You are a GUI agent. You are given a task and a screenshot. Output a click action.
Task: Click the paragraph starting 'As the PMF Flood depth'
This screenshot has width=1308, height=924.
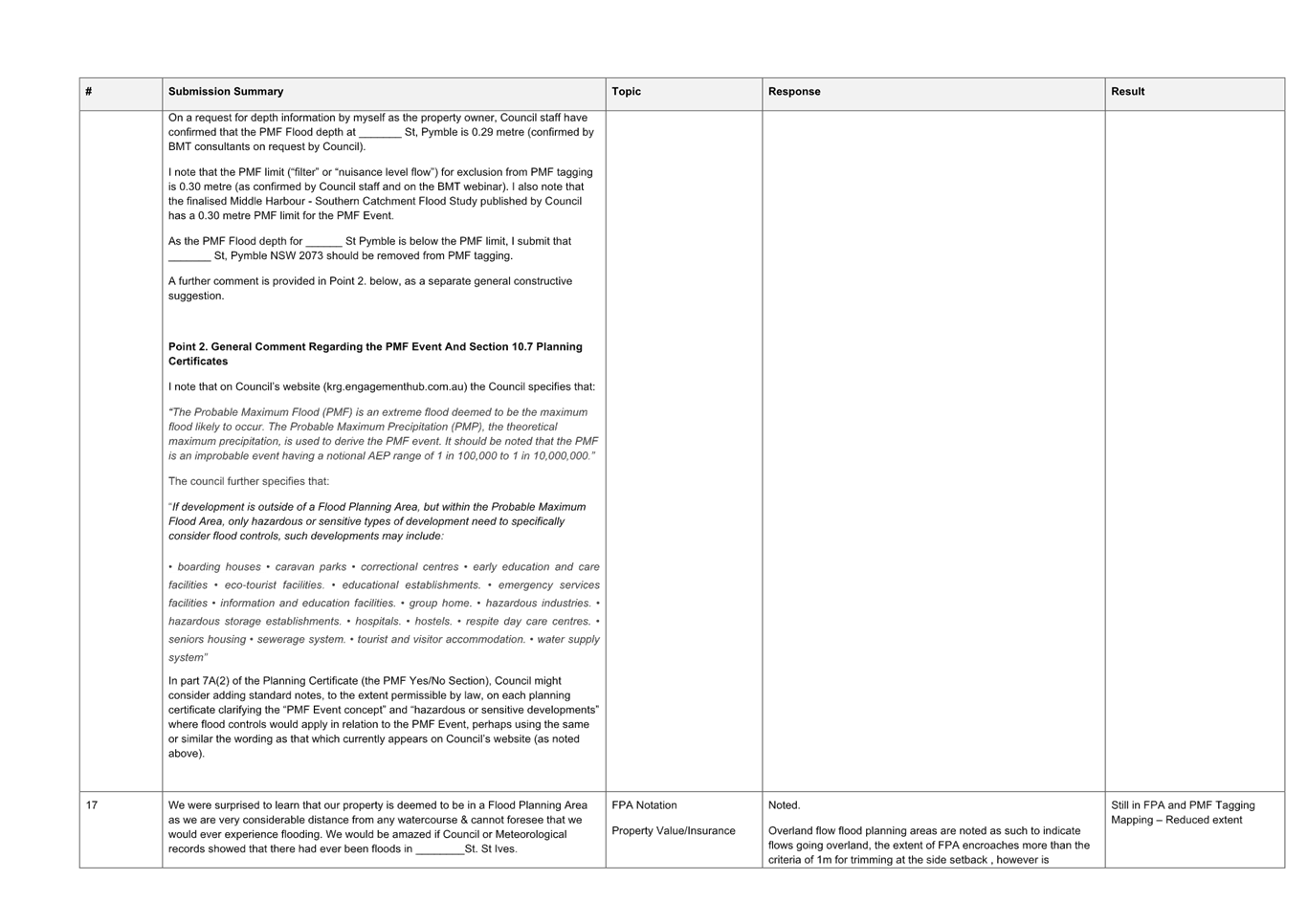pyautogui.click(x=369, y=249)
